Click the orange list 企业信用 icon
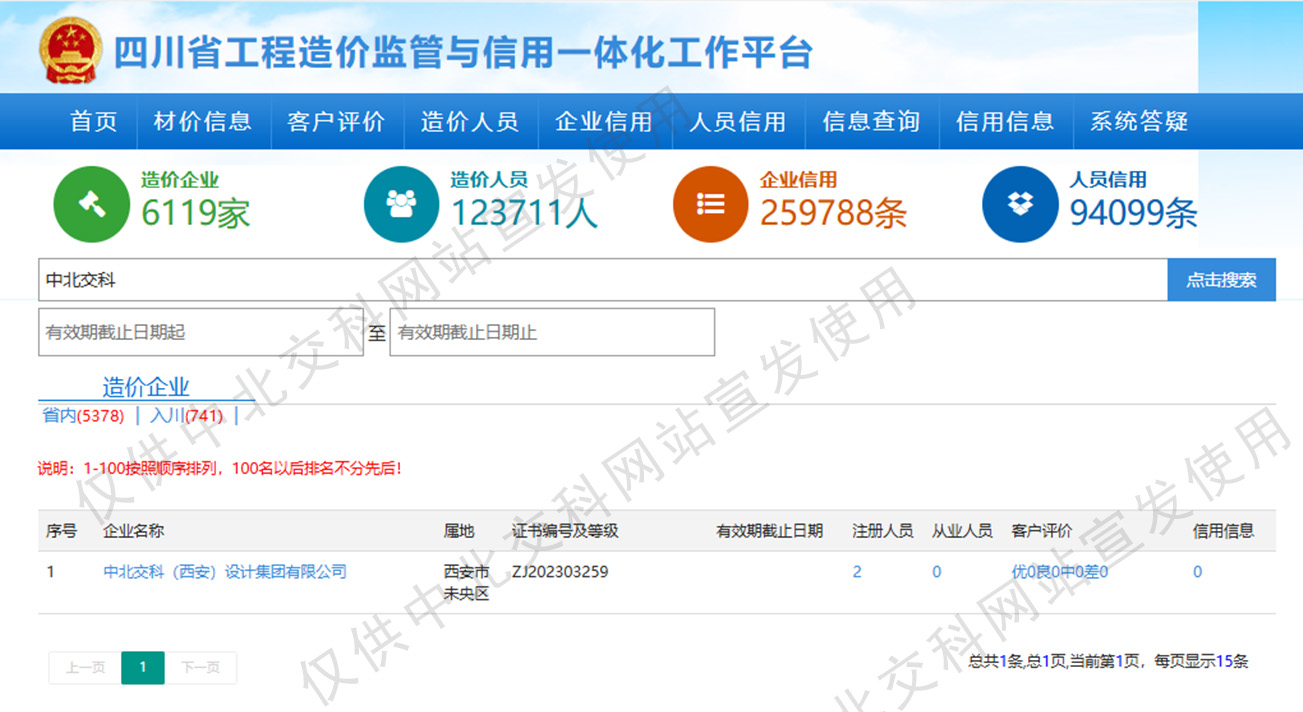This screenshot has height=712, width=1303. click(710, 205)
